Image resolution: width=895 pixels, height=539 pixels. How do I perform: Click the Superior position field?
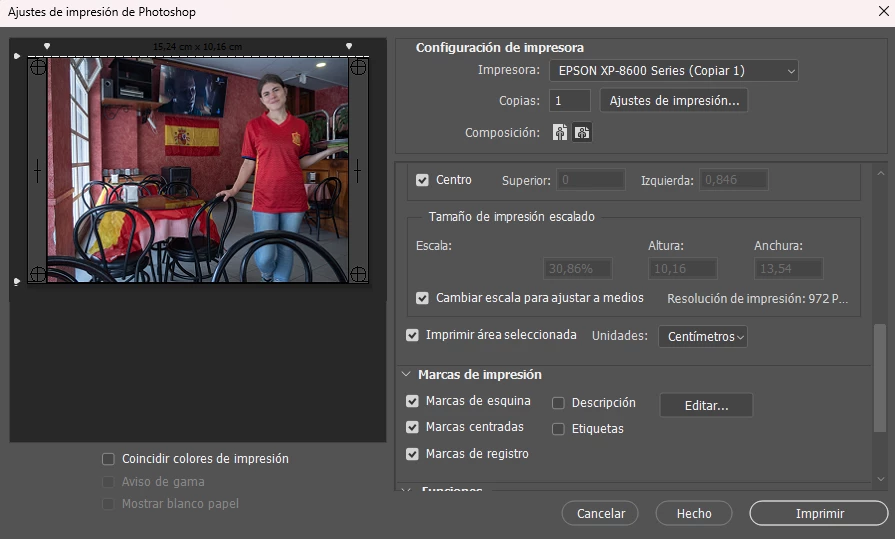coord(591,180)
